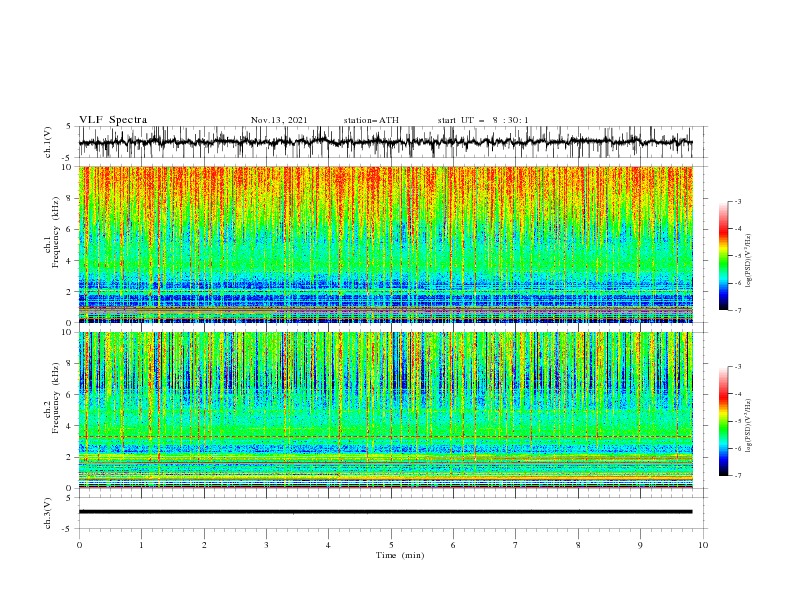
Task: Click the "-3" tick on ch.2 colorbar
Action: click(x=738, y=367)
